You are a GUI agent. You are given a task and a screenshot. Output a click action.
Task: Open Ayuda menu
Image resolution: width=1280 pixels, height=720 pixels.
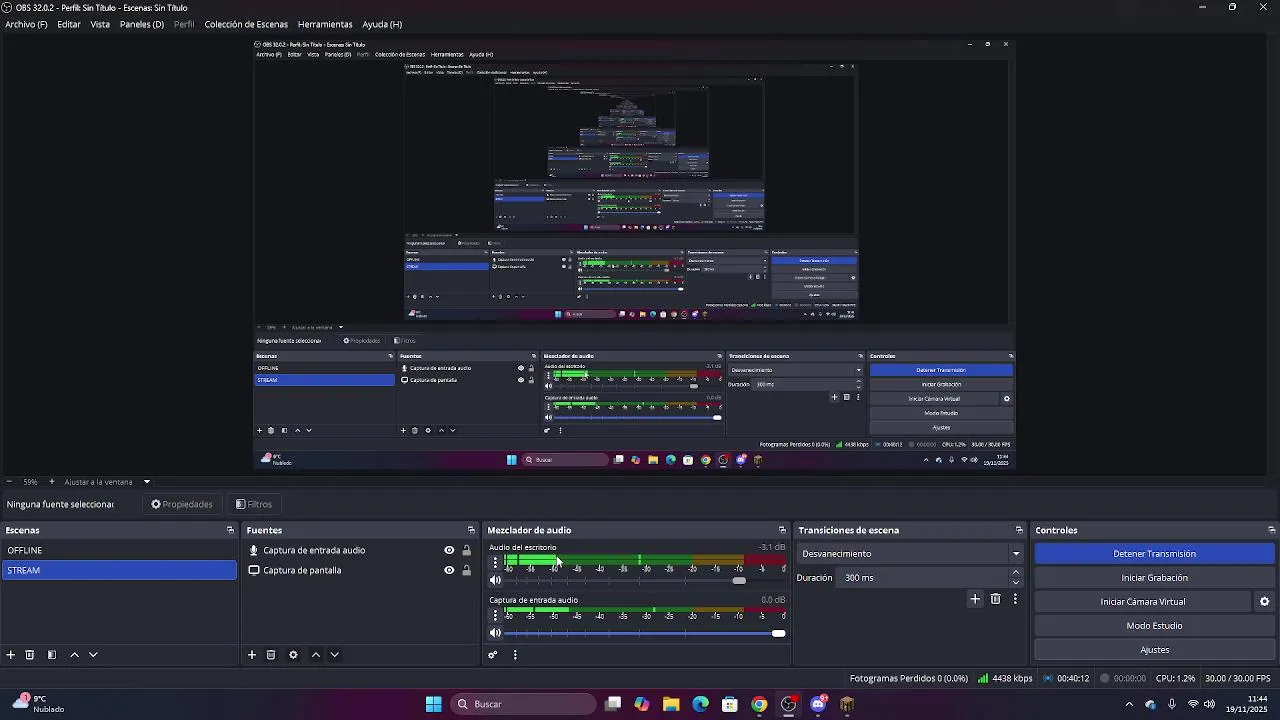click(382, 24)
